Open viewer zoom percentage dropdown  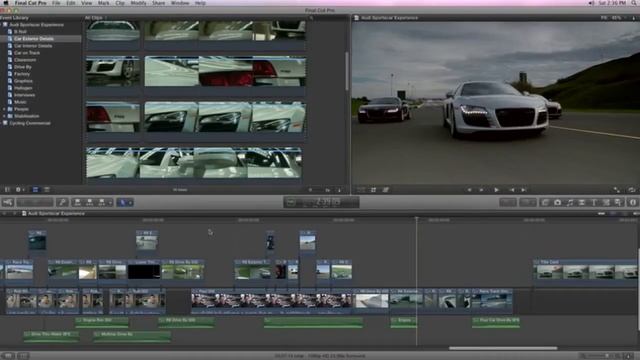(x=614, y=18)
